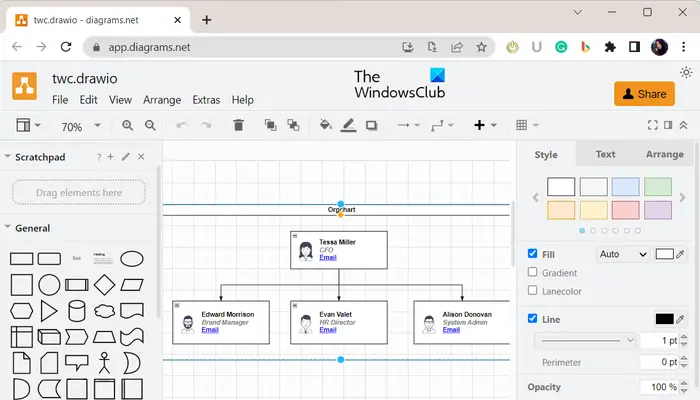Enable the Gradient checkbox
700x400 pixels.
[x=532, y=272]
